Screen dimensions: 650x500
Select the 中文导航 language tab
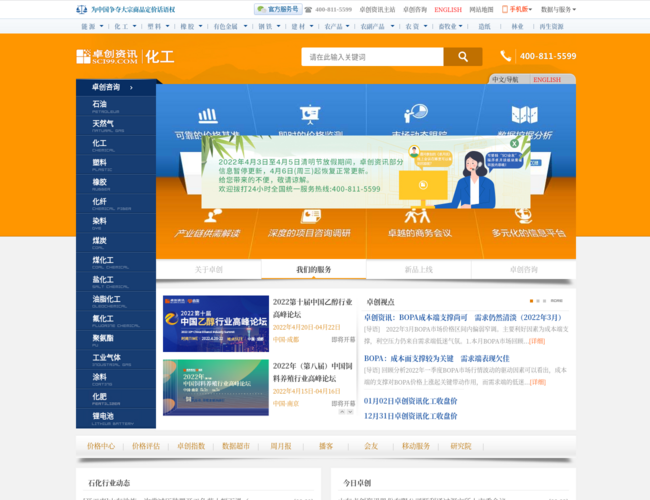[x=505, y=79]
